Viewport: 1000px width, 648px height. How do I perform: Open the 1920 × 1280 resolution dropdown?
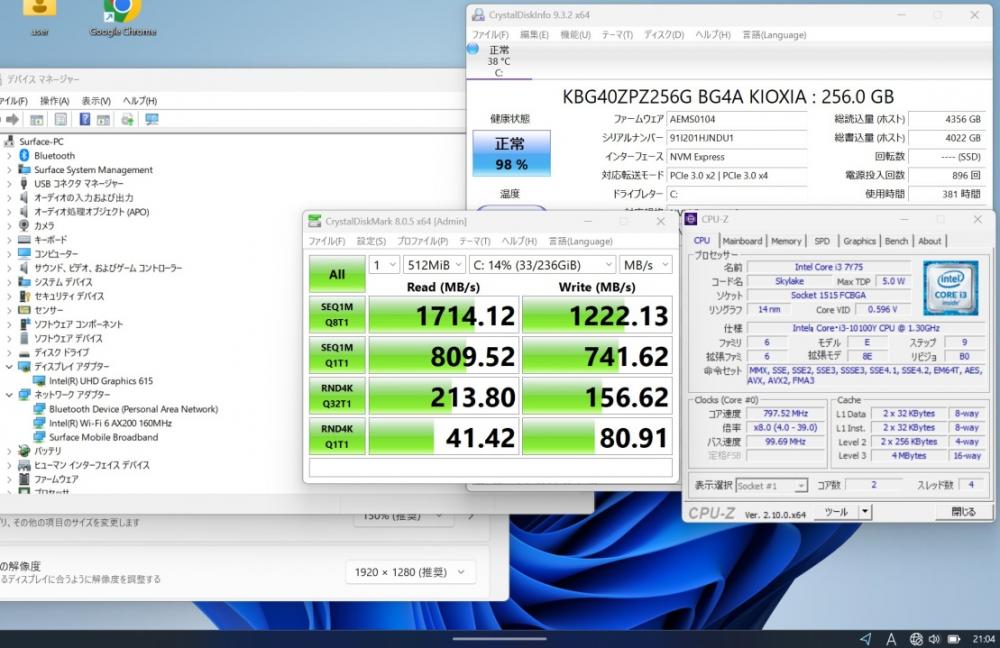click(x=411, y=572)
